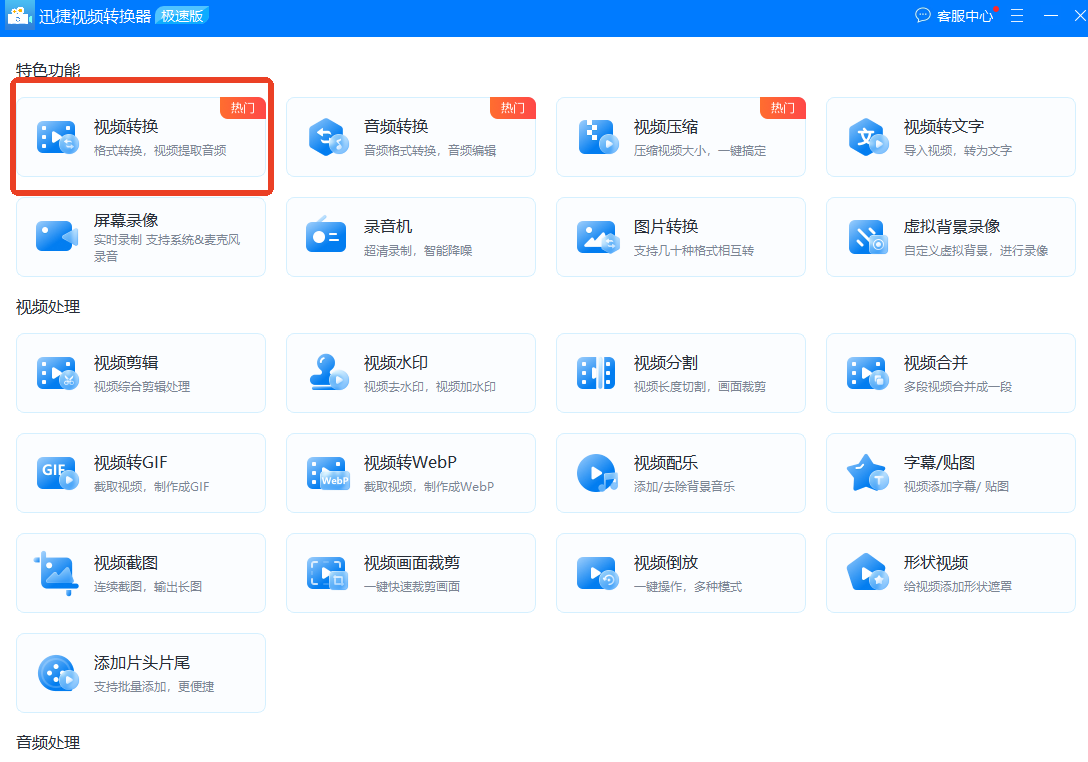
Task: Choose the 视频合并 video merger
Action: (950, 373)
